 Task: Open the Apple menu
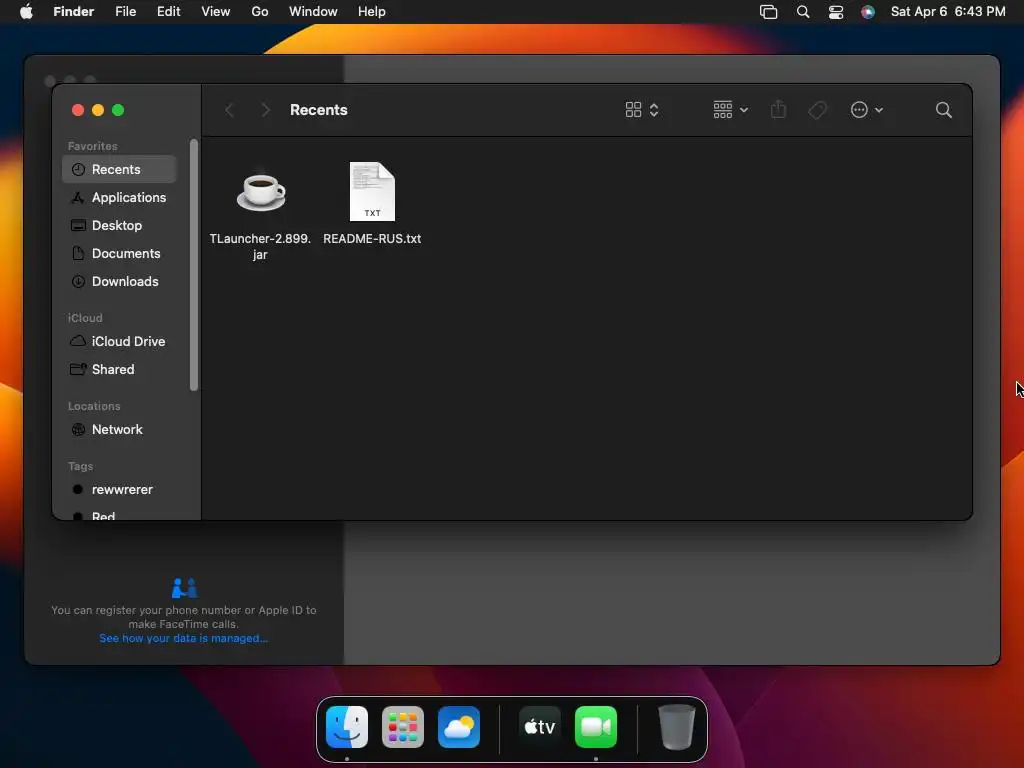pyautogui.click(x=26, y=12)
